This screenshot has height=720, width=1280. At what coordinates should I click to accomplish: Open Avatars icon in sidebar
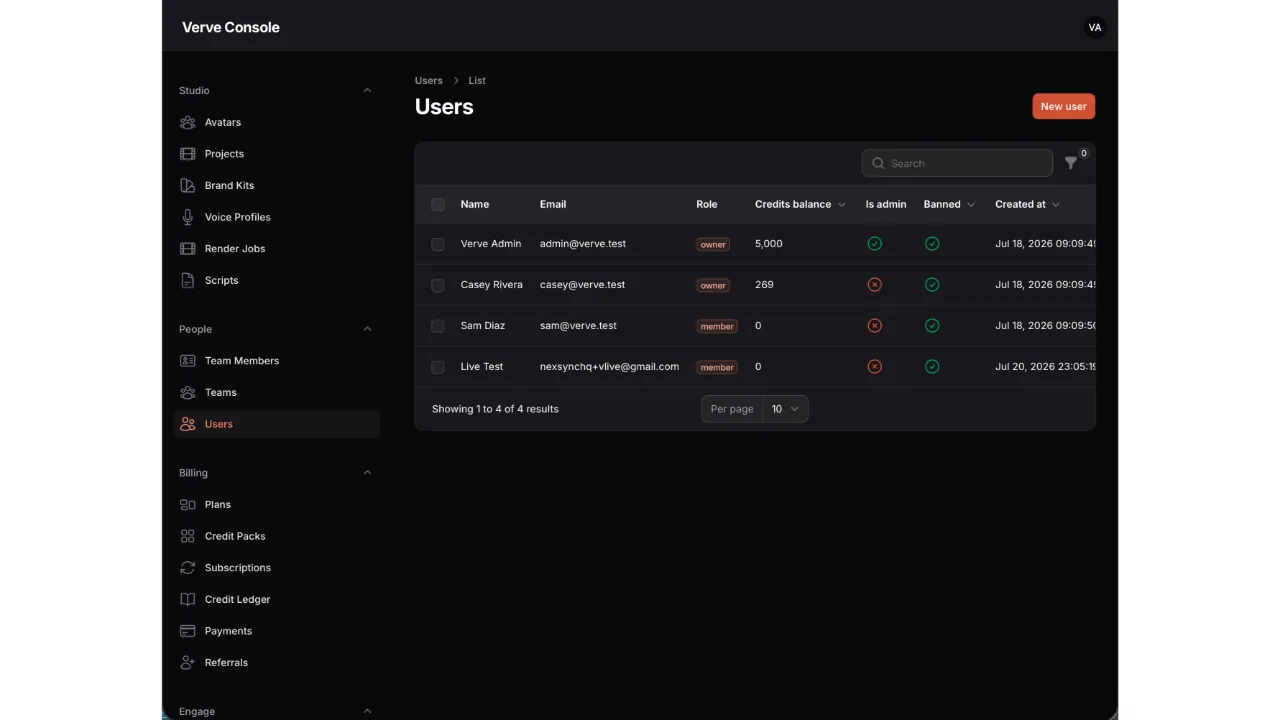coord(187,122)
